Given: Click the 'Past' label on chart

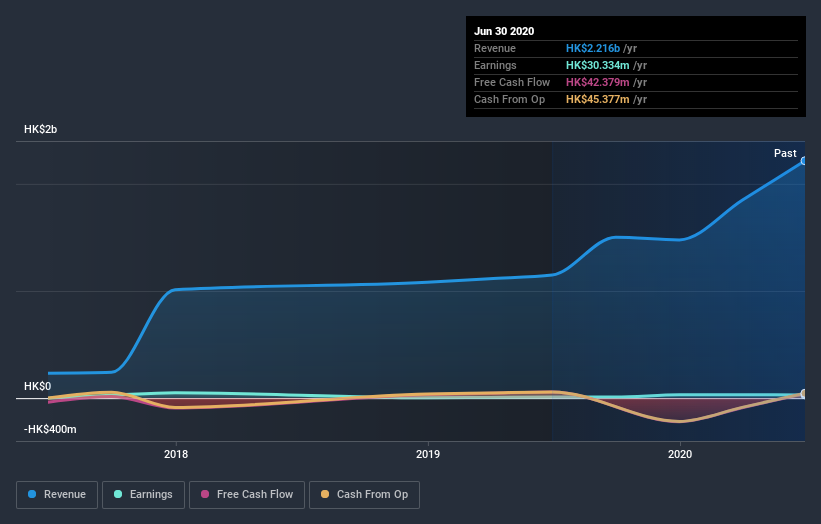Looking at the screenshot, I should pyautogui.click(x=785, y=153).
